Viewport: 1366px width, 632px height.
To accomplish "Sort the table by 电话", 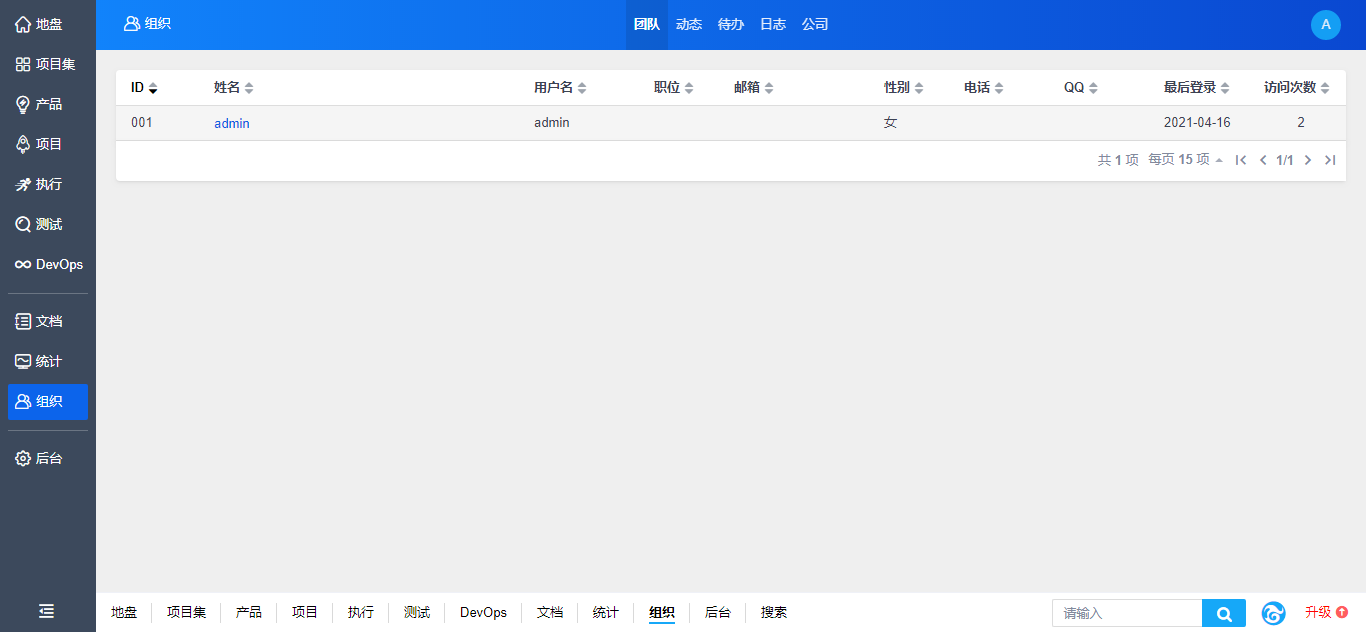I will (984, 88).
